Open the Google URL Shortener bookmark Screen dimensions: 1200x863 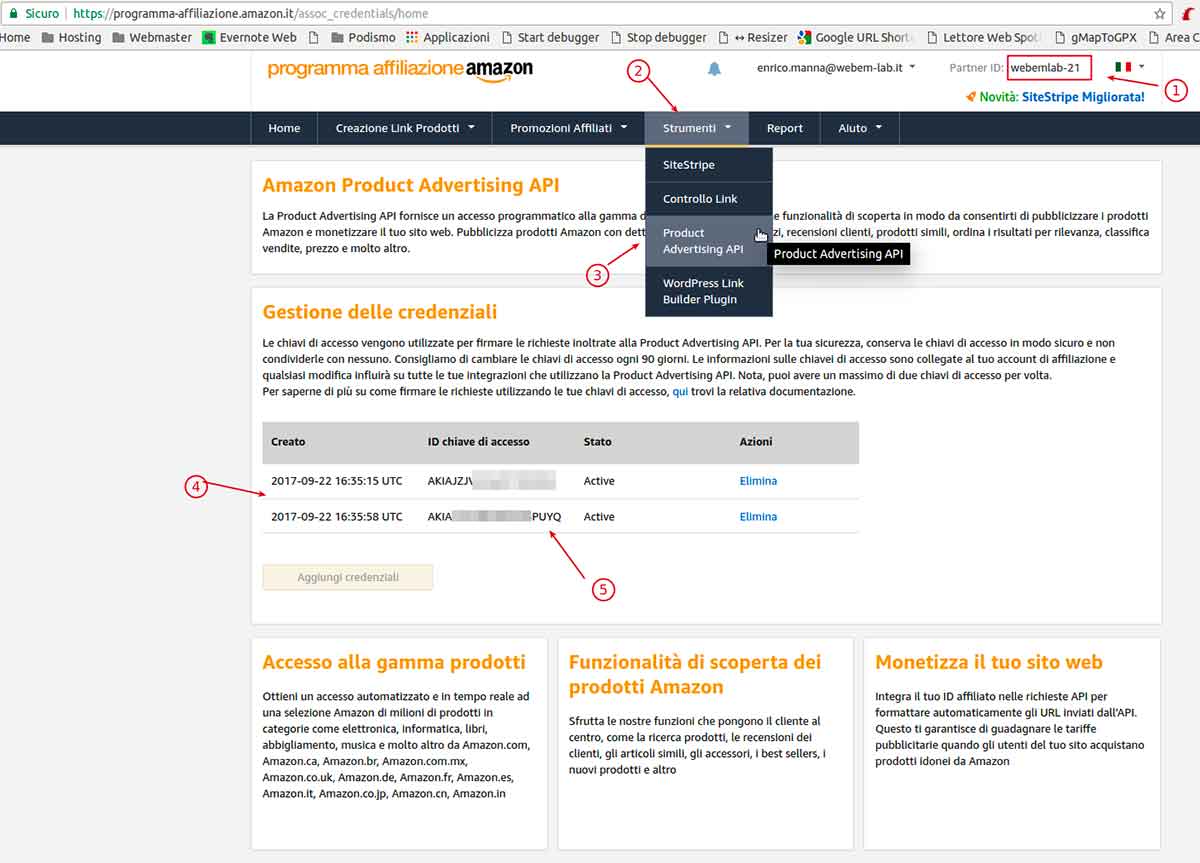click(855, 37)
